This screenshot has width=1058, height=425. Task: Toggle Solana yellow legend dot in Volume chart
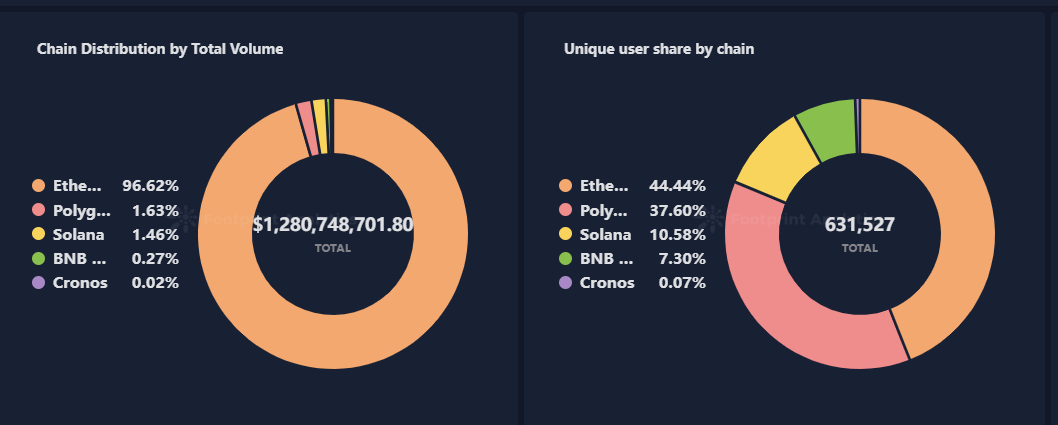tap(38, 234)
